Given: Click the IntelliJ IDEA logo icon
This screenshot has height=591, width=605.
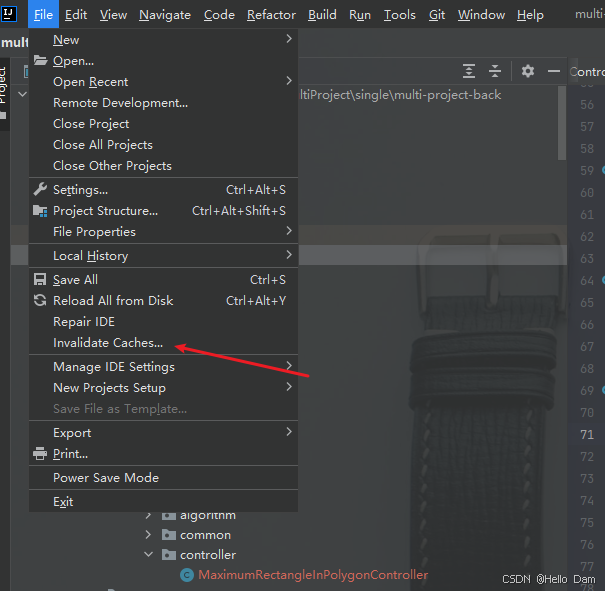Looking at the screenshot, I should point(9,14).
